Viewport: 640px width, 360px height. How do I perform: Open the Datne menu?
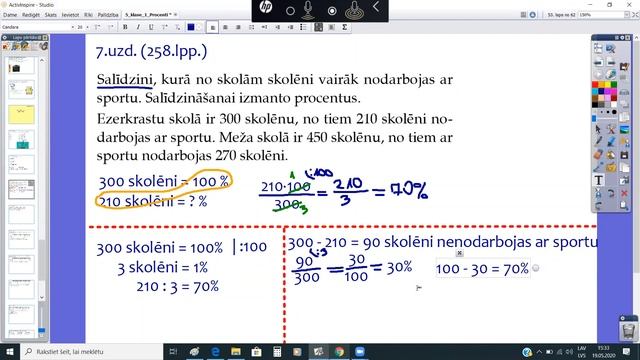(10, 15)
